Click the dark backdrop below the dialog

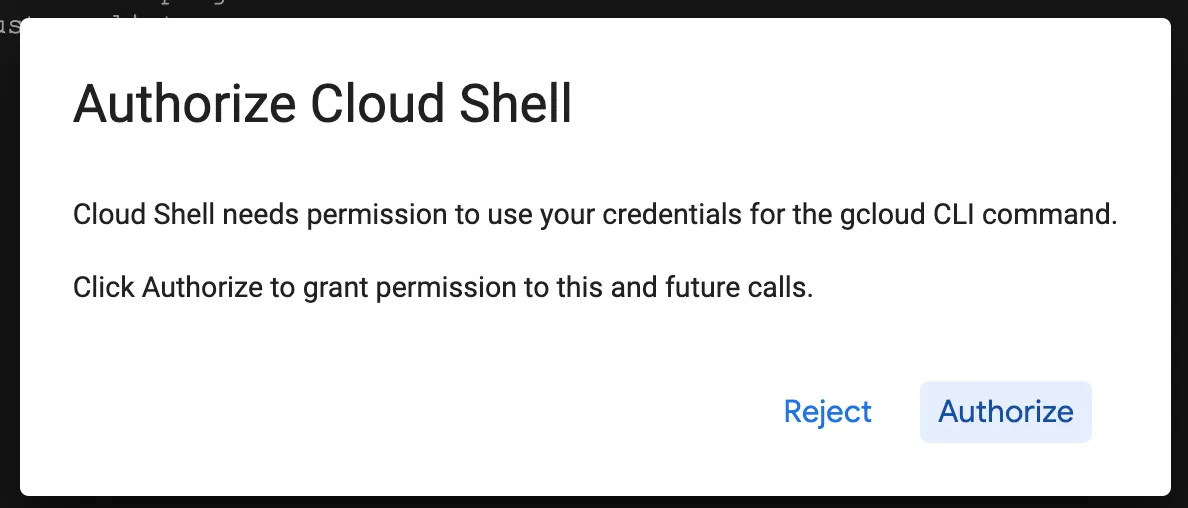tap(600, 502)
